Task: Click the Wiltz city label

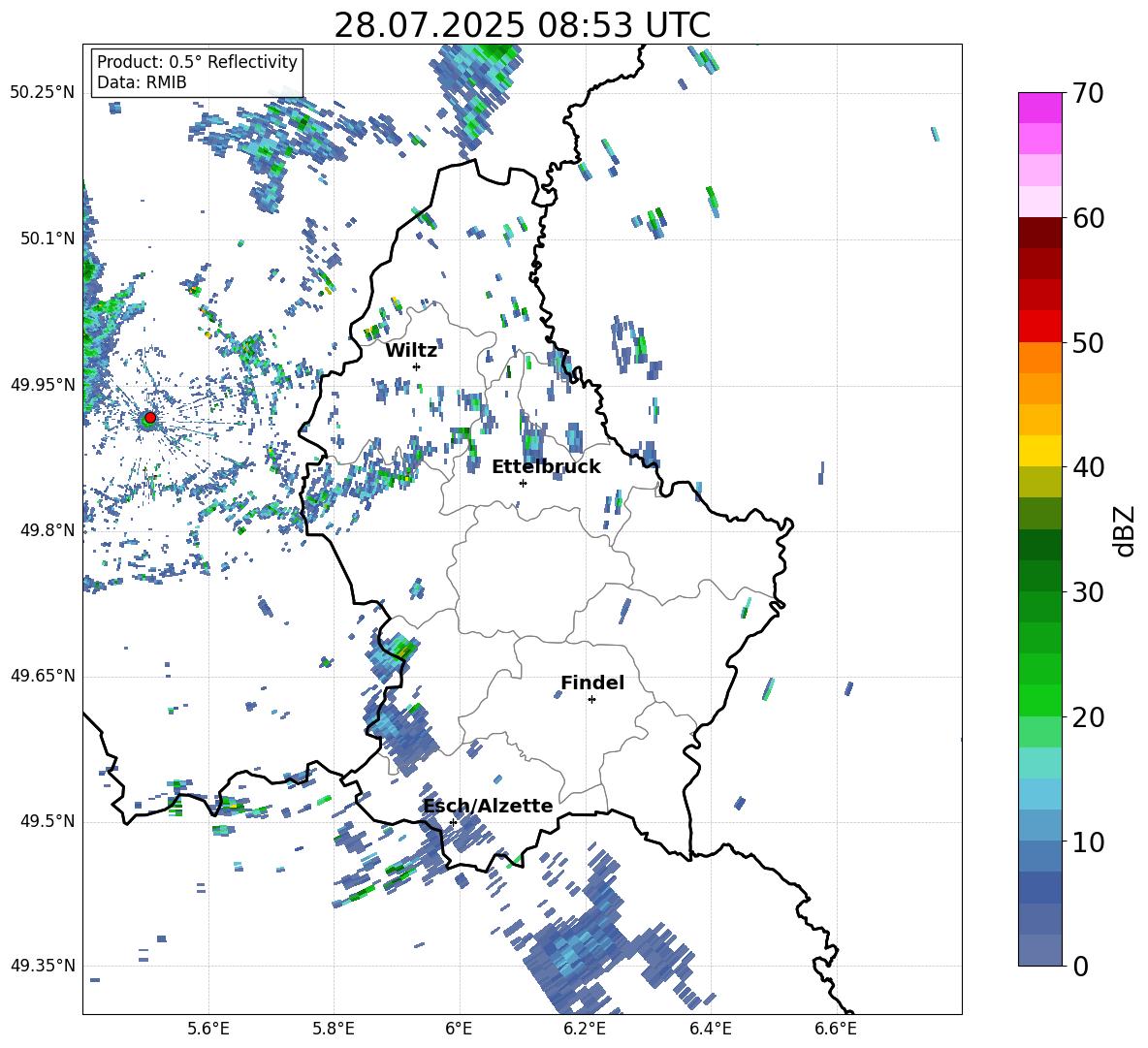Action: click(411, 351)
